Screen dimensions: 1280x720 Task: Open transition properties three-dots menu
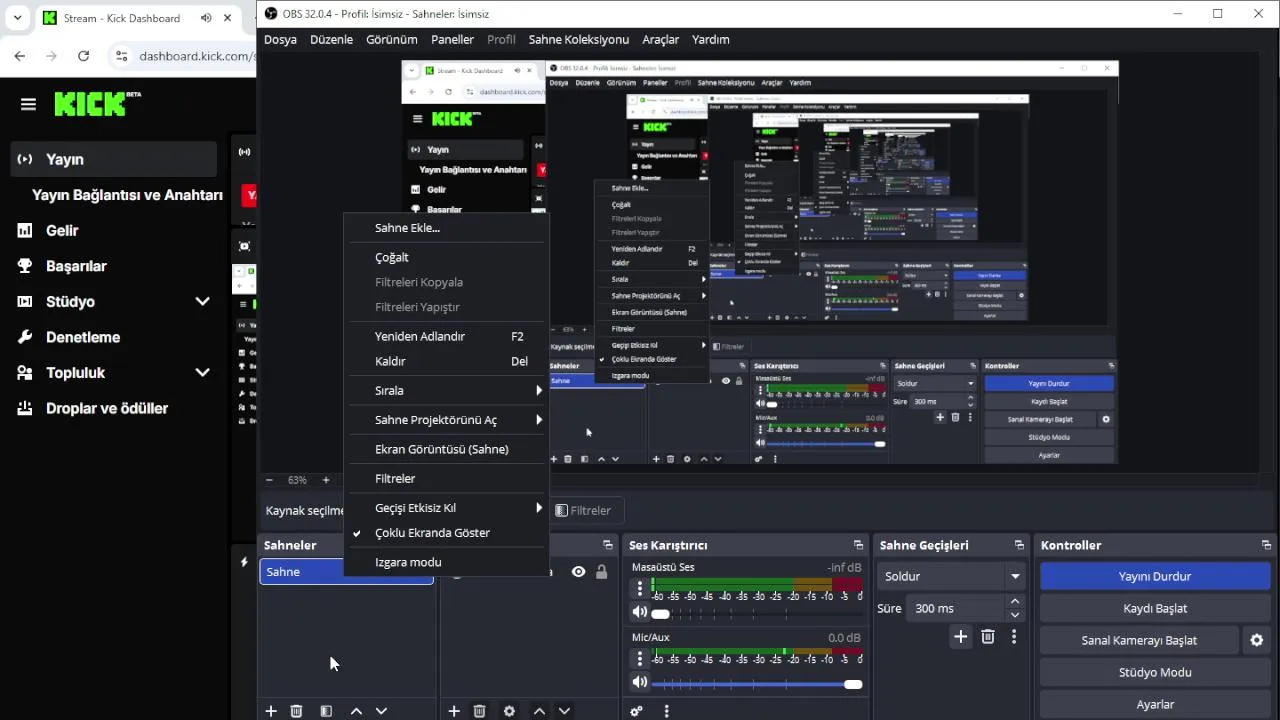(1014, 637)
